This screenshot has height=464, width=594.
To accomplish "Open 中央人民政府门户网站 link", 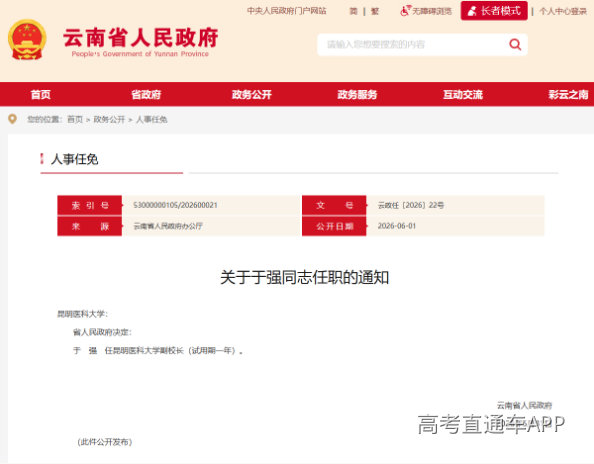I will click(x=286, y=11).
